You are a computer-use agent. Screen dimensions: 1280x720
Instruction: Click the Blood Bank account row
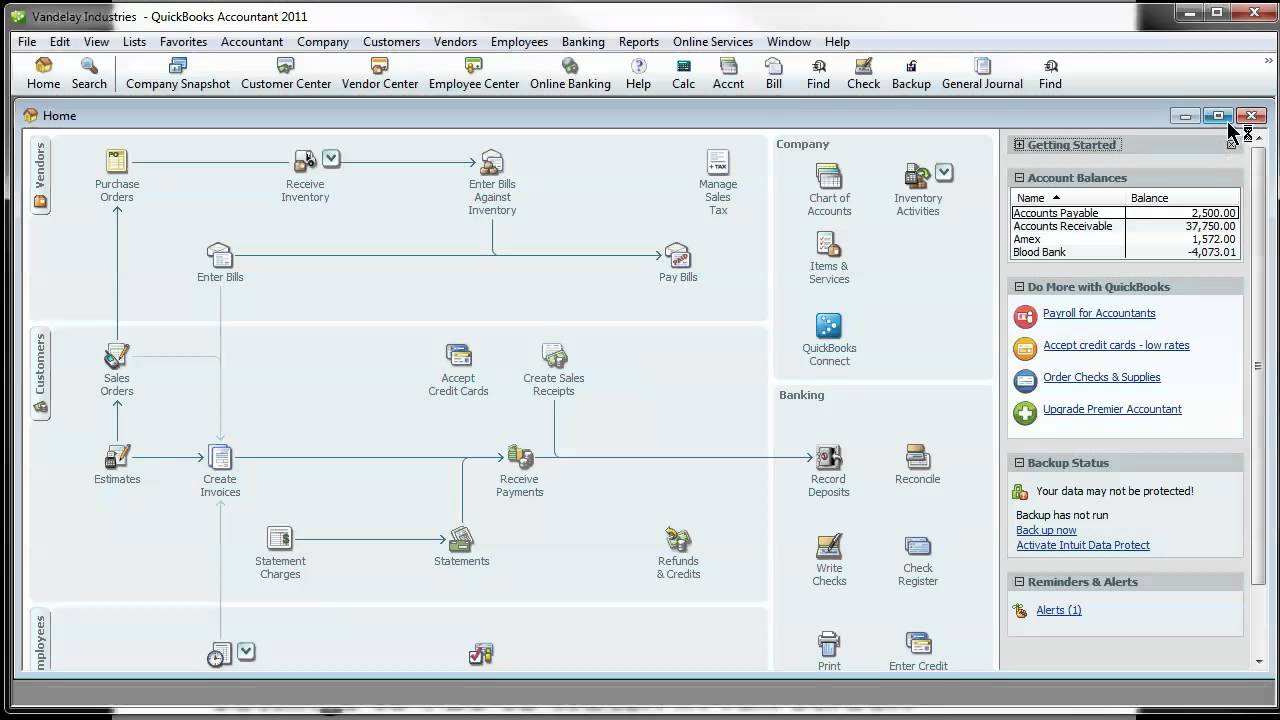(x=1125, y=252)
